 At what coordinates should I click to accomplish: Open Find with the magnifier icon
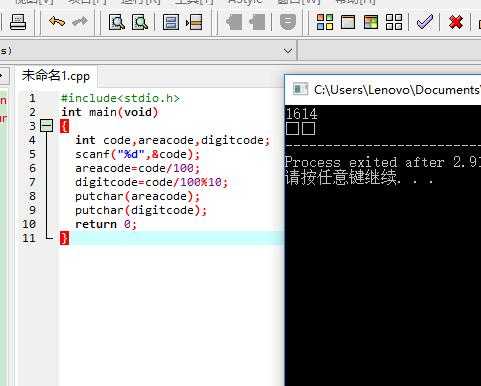(x=117, y=22)
